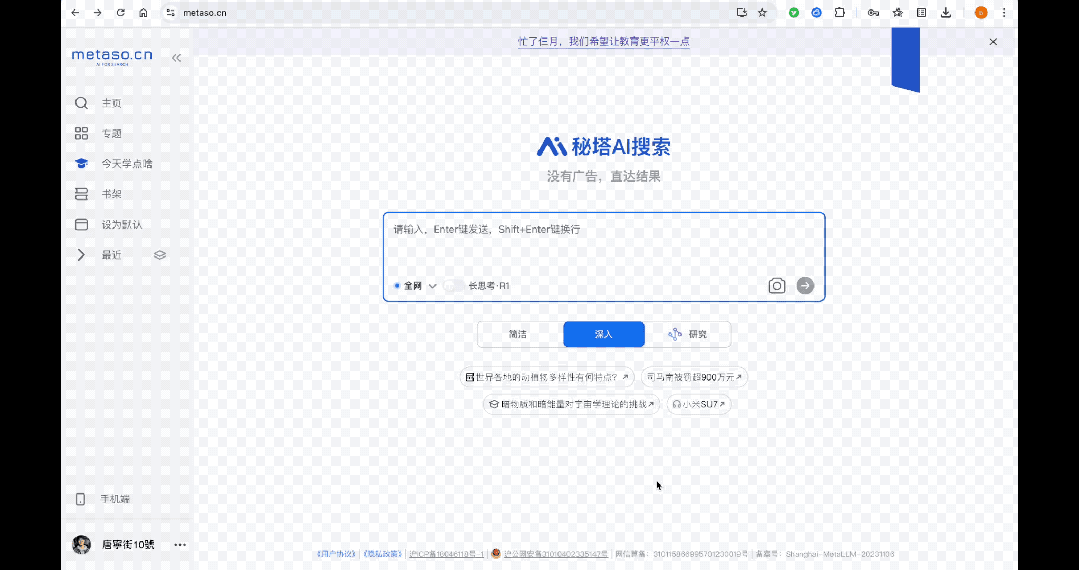Click the 秘塔AI搜索 logo
The height and width of the screenshot is (570, 1079).
pos(603,146)
